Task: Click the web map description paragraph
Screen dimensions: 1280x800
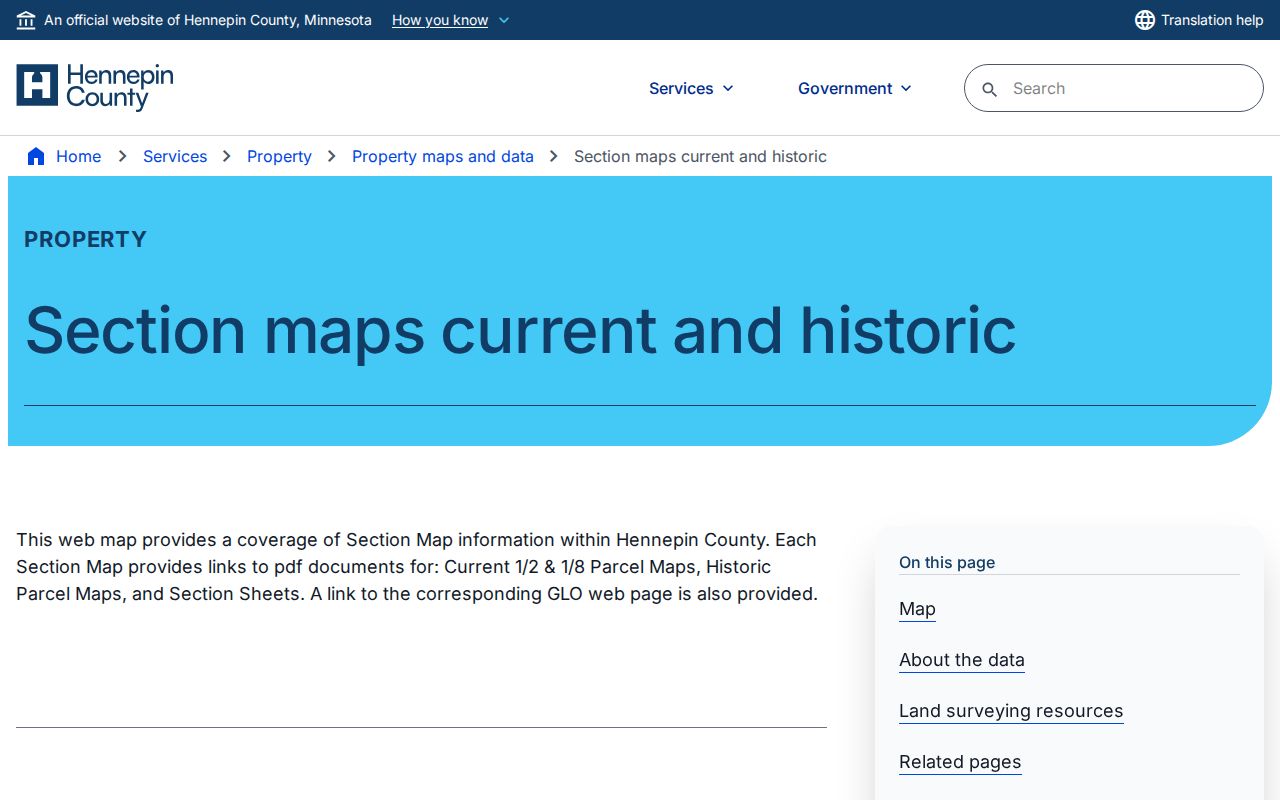Action: click(x=417, y=567)
